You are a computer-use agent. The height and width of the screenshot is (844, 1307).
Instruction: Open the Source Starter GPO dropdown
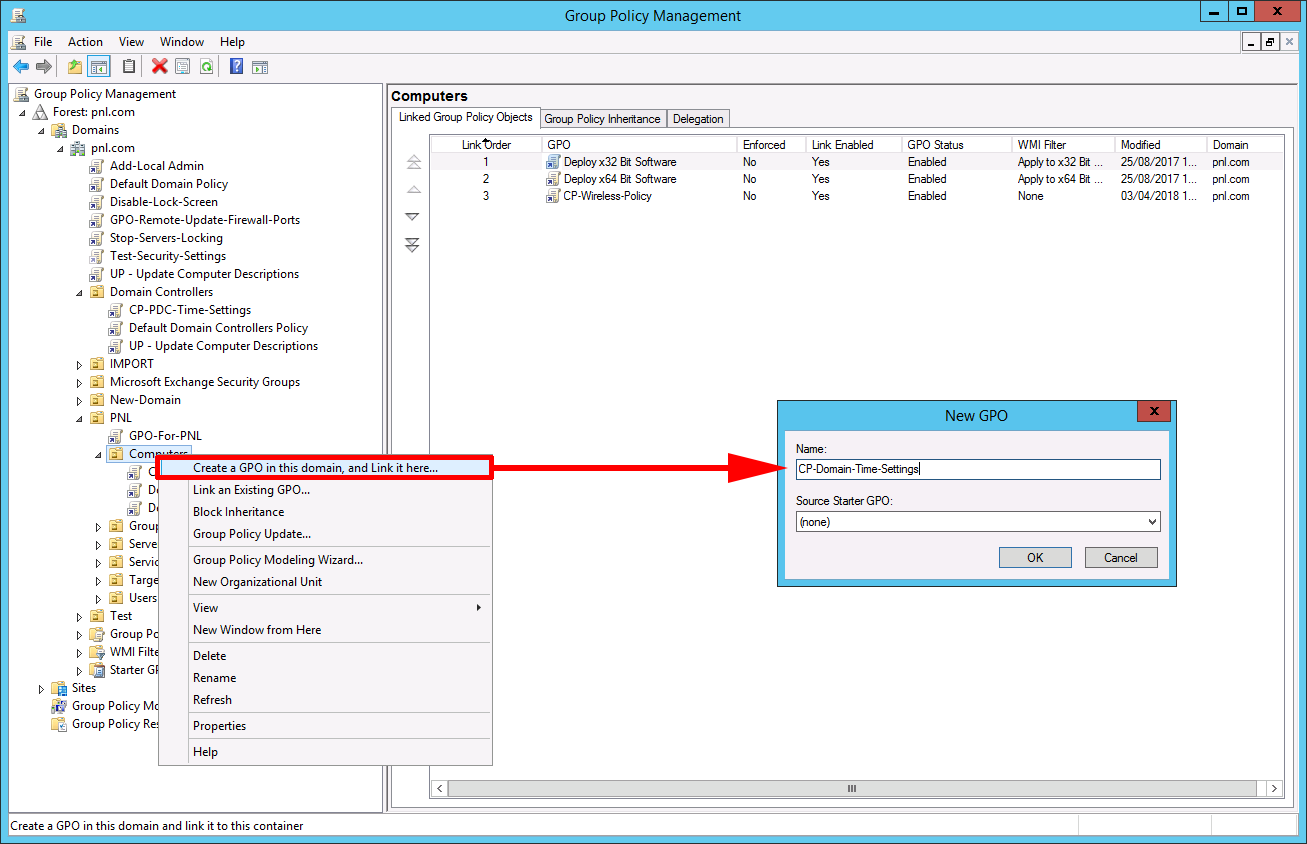point(1152,521)
